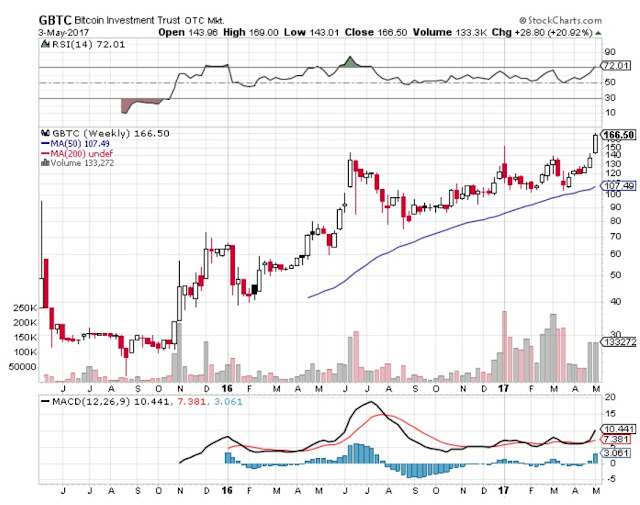Click the Chg +28.80 (+20.92%) value
The width and height of the screenshot is (640, 505).
coord(542,32)
